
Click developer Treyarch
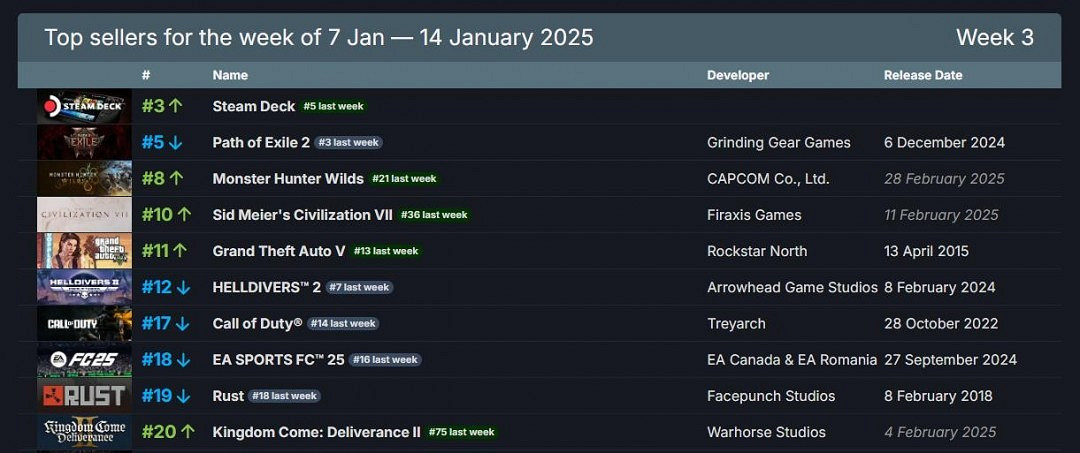pyautogui.click(x=736, y=324)
